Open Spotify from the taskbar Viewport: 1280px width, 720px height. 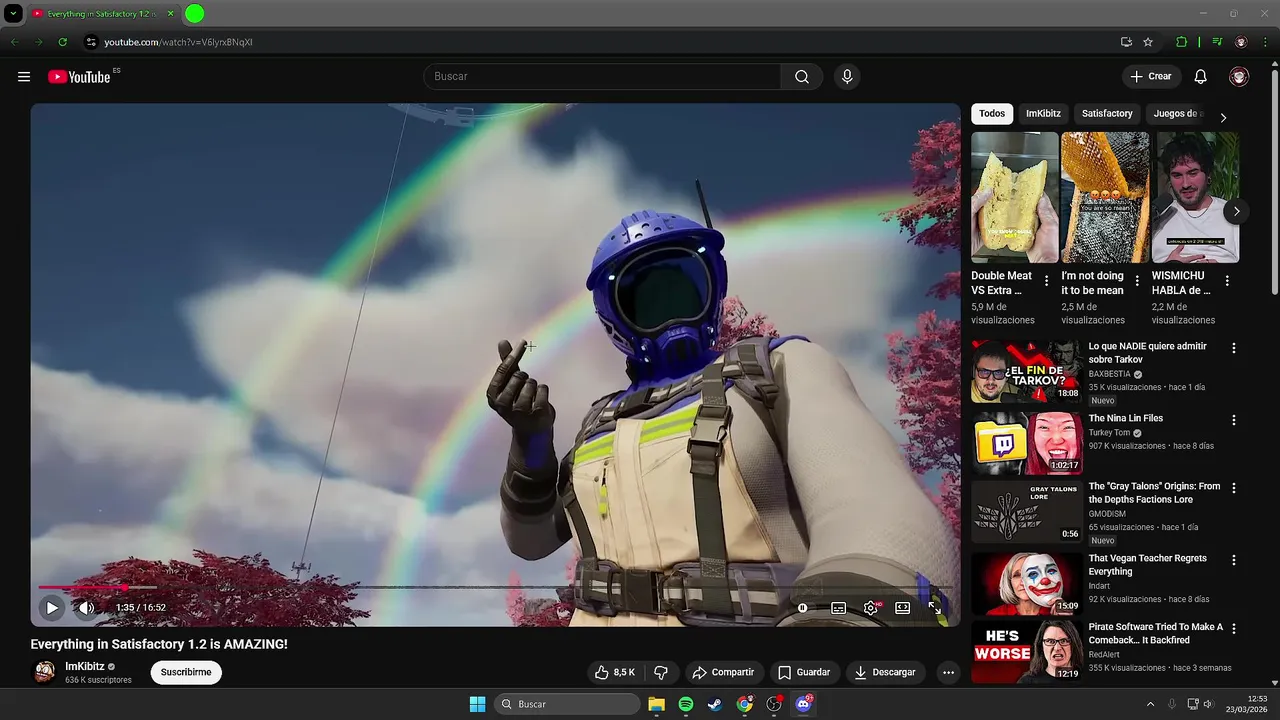[686, 704]
